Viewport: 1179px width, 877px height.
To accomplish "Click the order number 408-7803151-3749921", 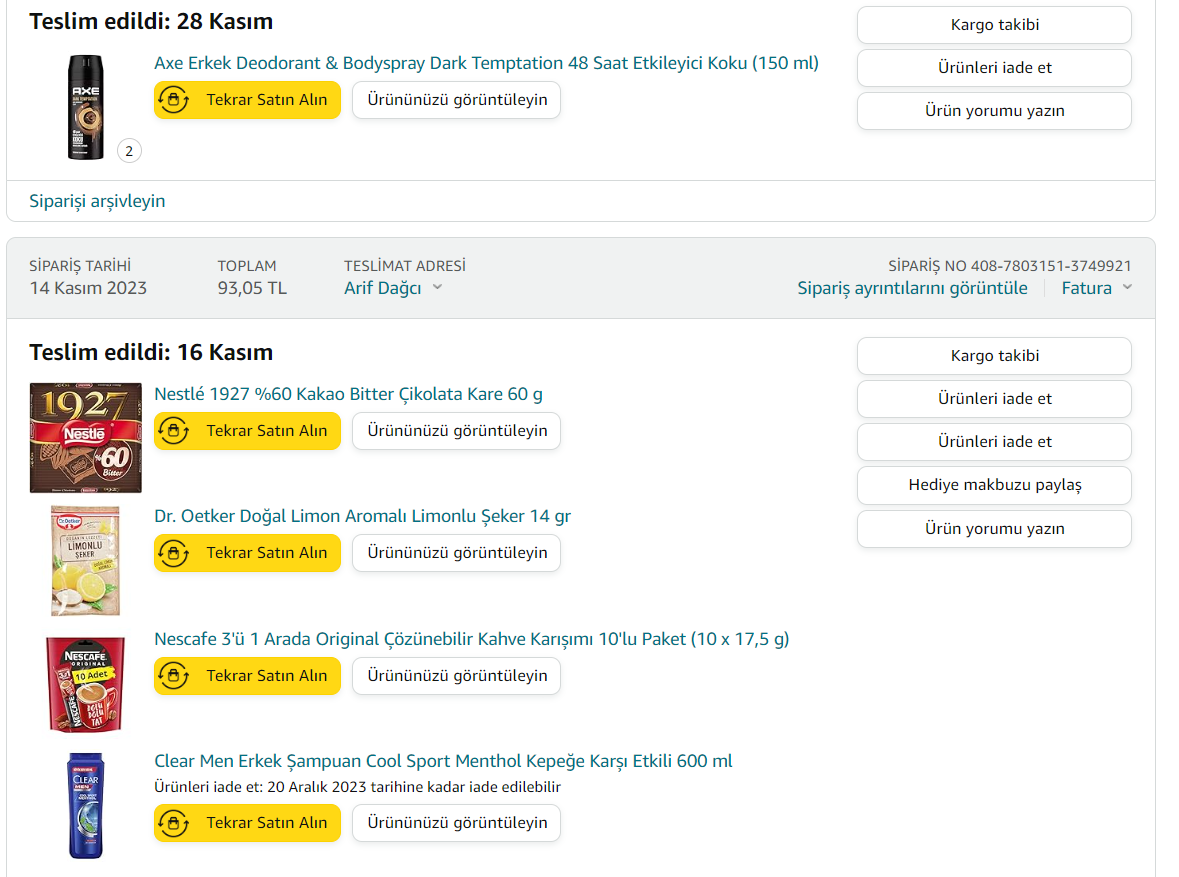I will point(1051,266).
